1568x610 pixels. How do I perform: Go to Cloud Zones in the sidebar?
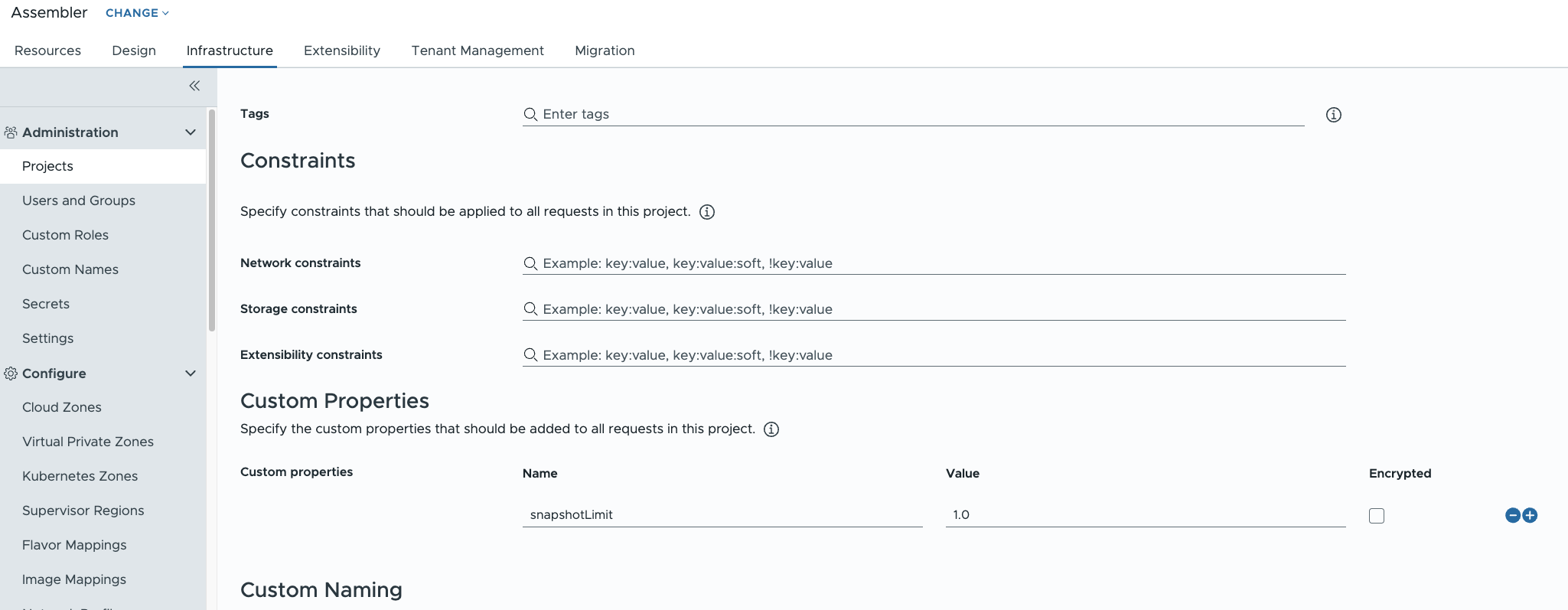tap(62, 407)
